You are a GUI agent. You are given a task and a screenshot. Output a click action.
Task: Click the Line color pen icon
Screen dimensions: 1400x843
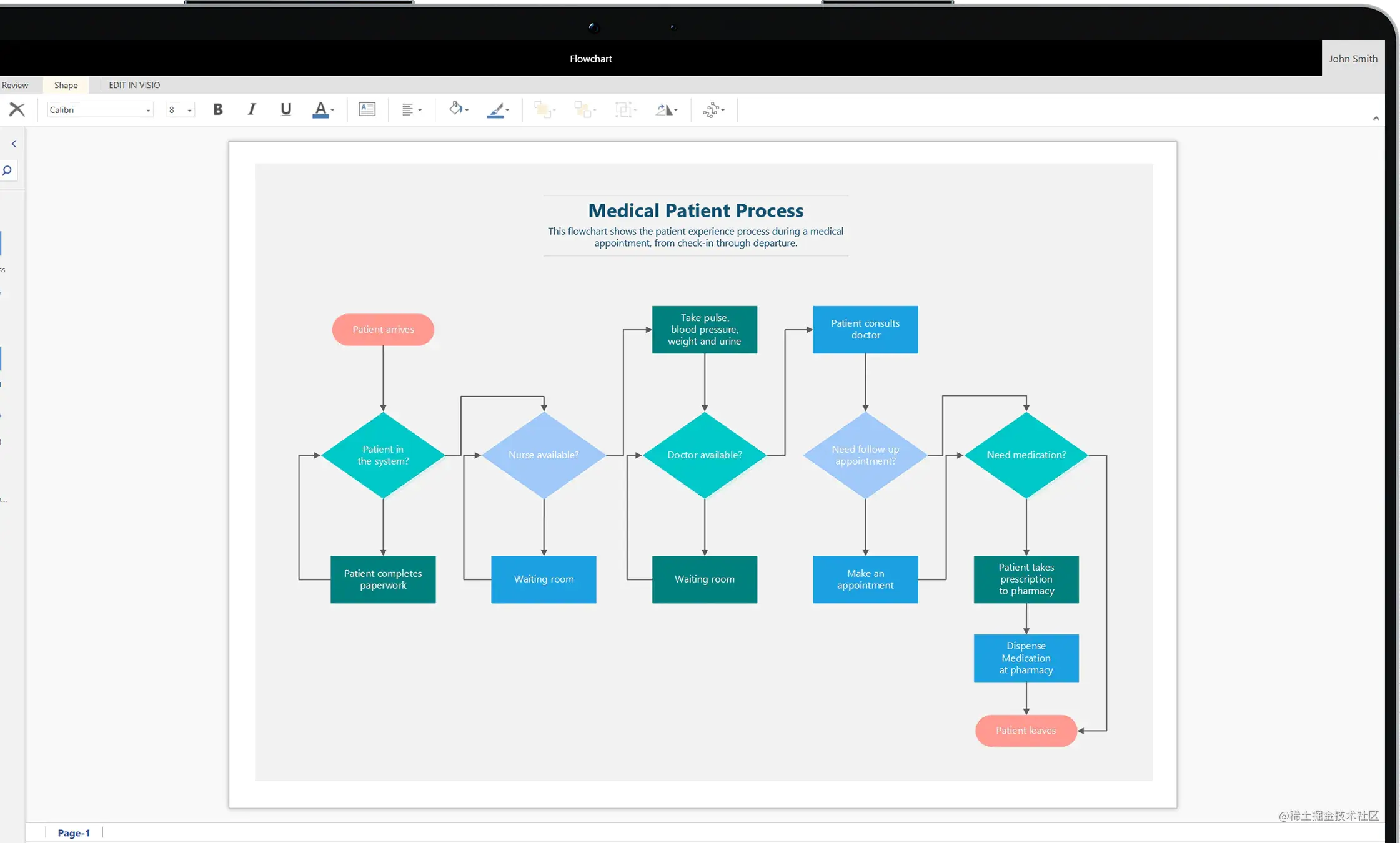tap(495, 111)
